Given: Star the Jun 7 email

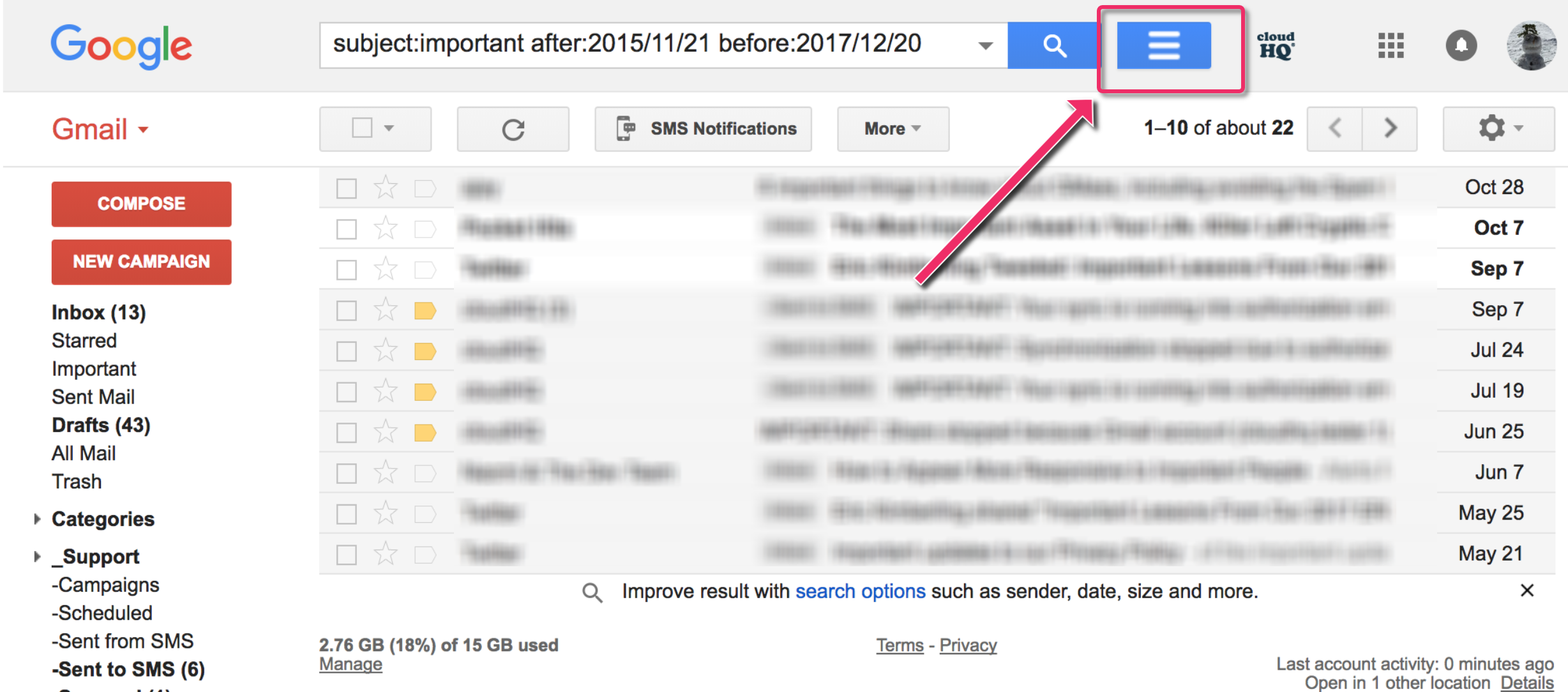Looking at the screenshot, I should pos(386,472).
